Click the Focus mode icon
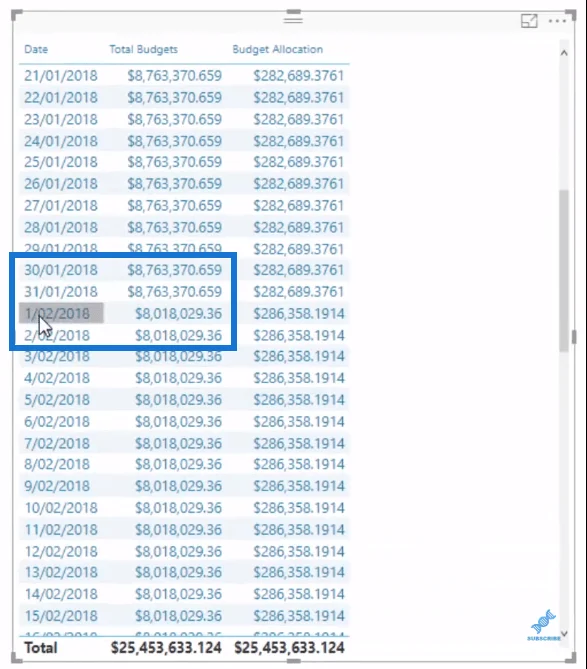587x669 pixels. tap(529, 21)
